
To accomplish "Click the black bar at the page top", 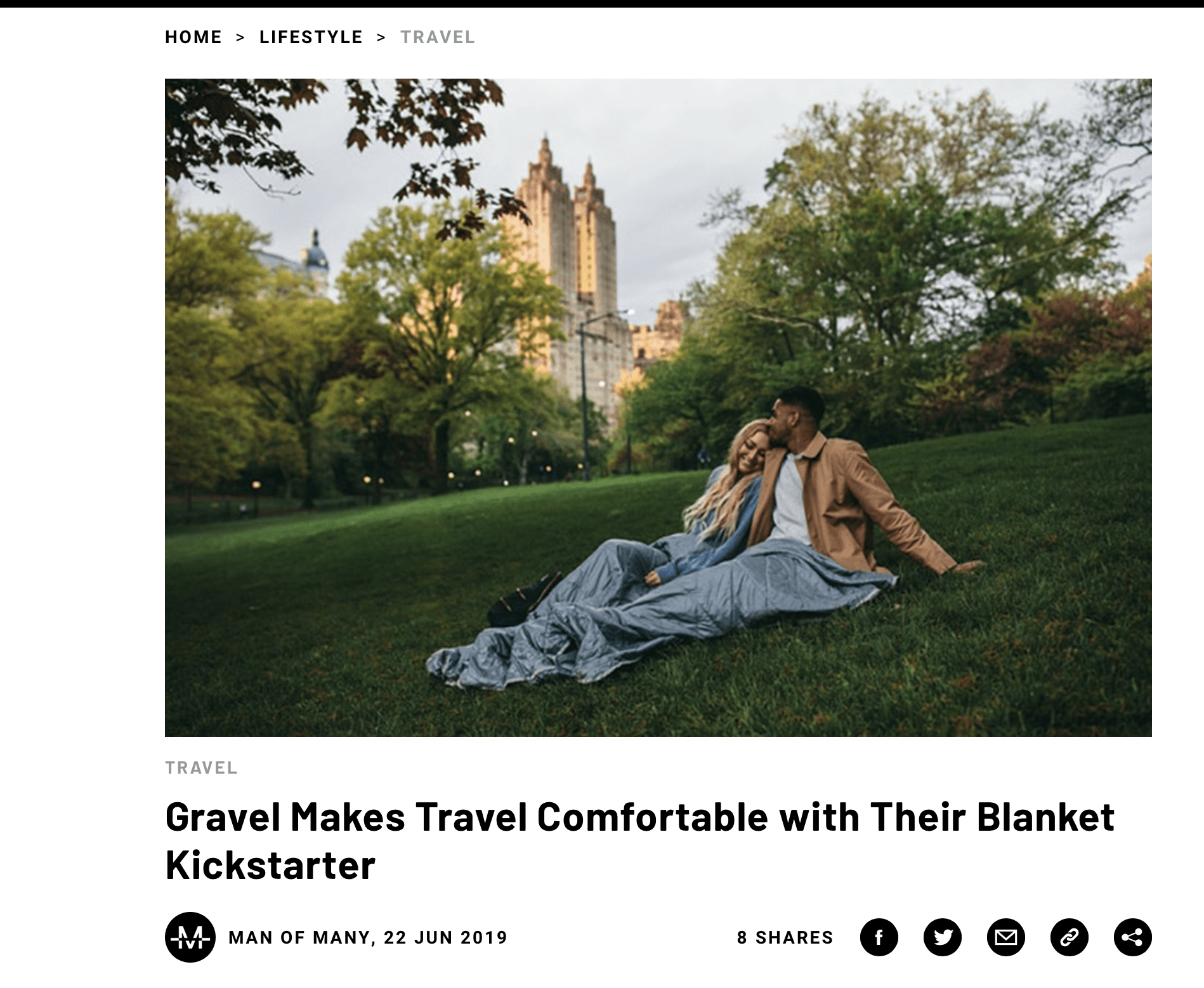I will [x=602, y=3].
